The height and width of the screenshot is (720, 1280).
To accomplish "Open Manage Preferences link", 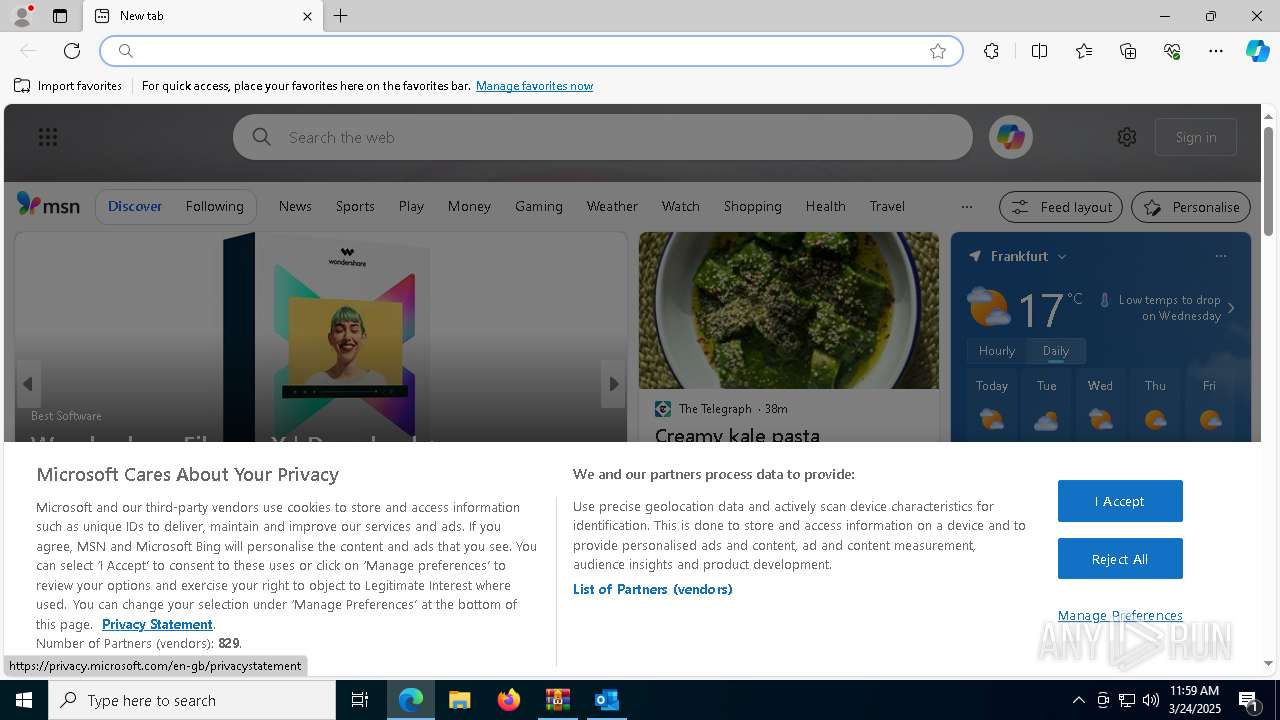I will [1120, 615].
